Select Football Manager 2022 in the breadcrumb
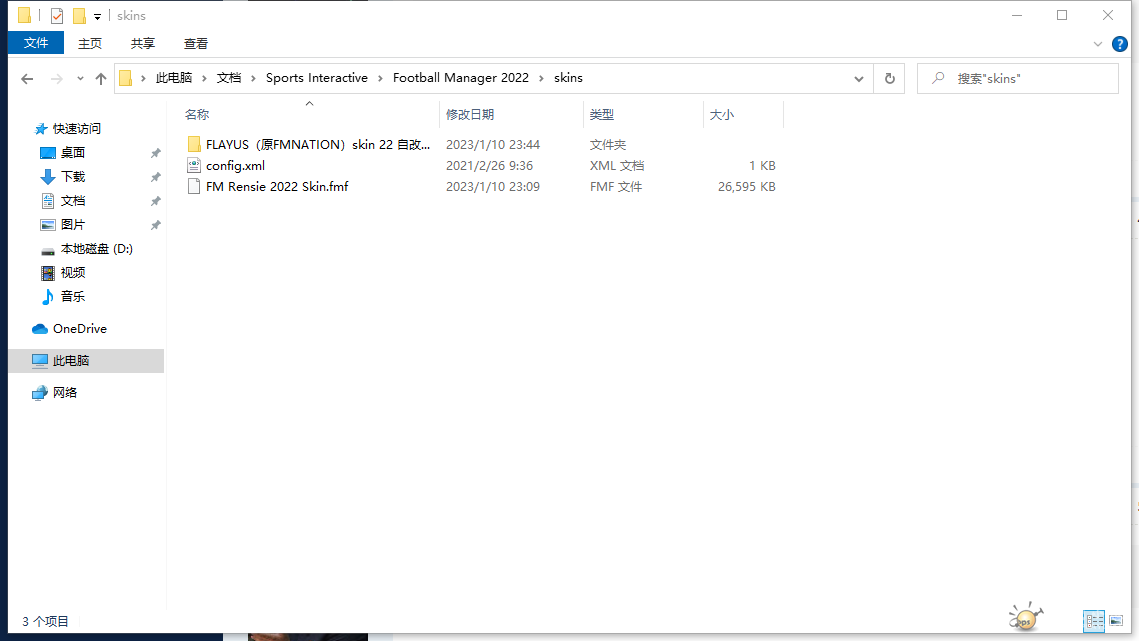 click(461, 78)
